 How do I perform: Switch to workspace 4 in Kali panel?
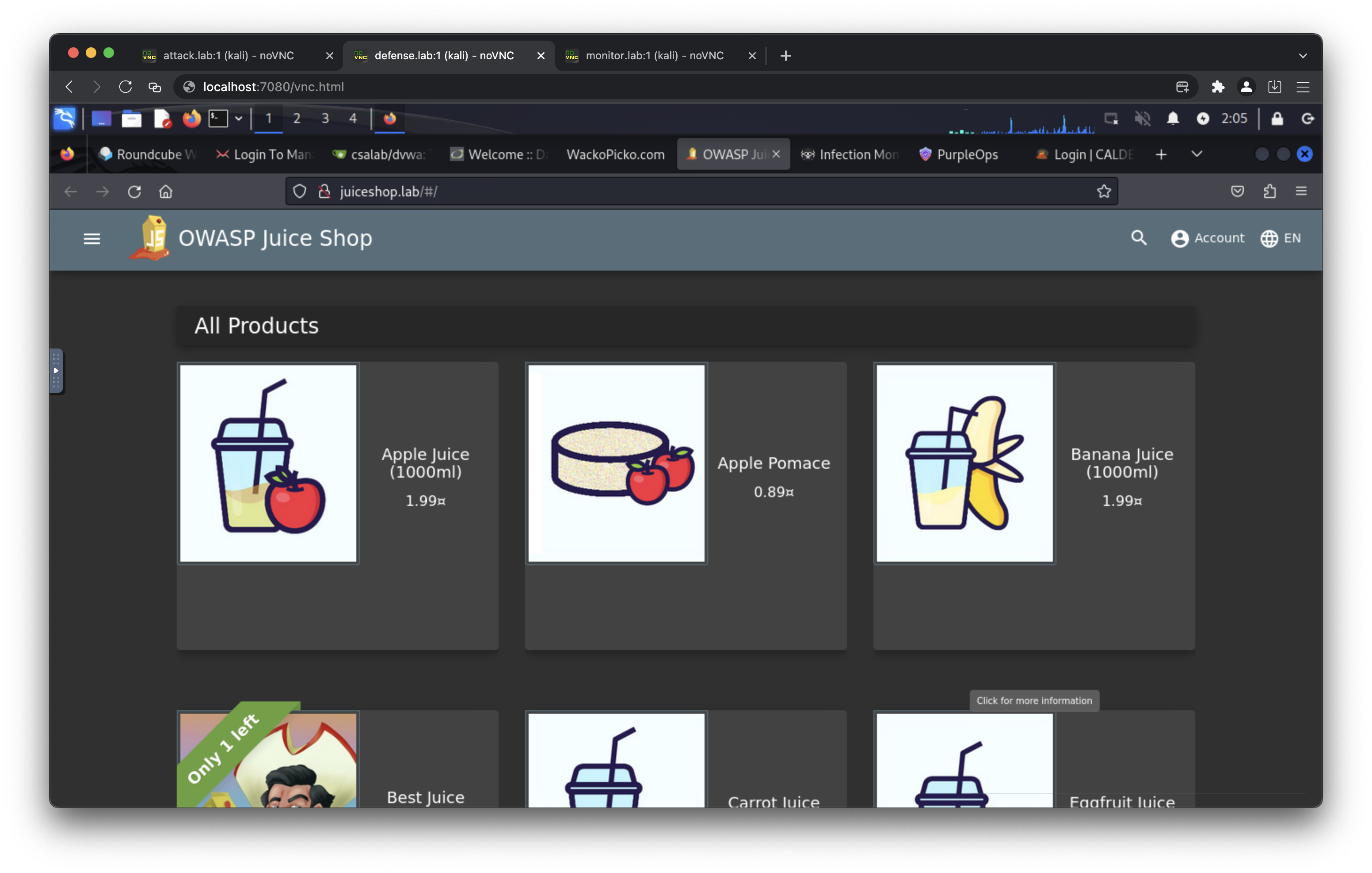(x=353, y=119)
